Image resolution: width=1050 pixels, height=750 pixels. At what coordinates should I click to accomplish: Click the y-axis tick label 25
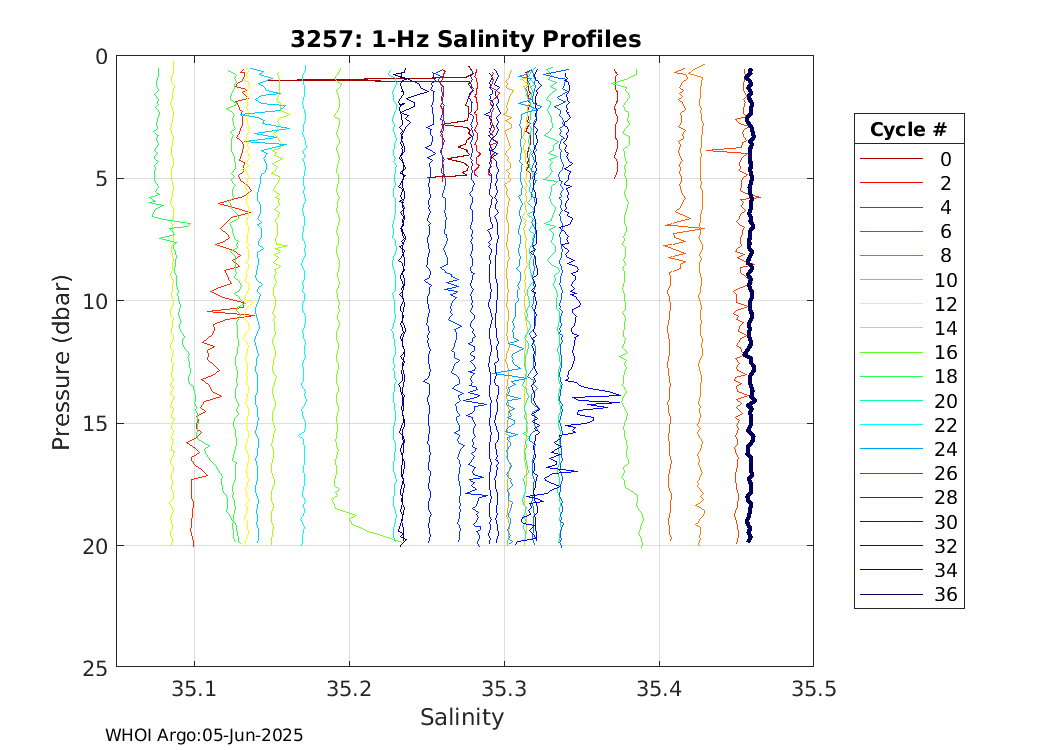point(94,668)
